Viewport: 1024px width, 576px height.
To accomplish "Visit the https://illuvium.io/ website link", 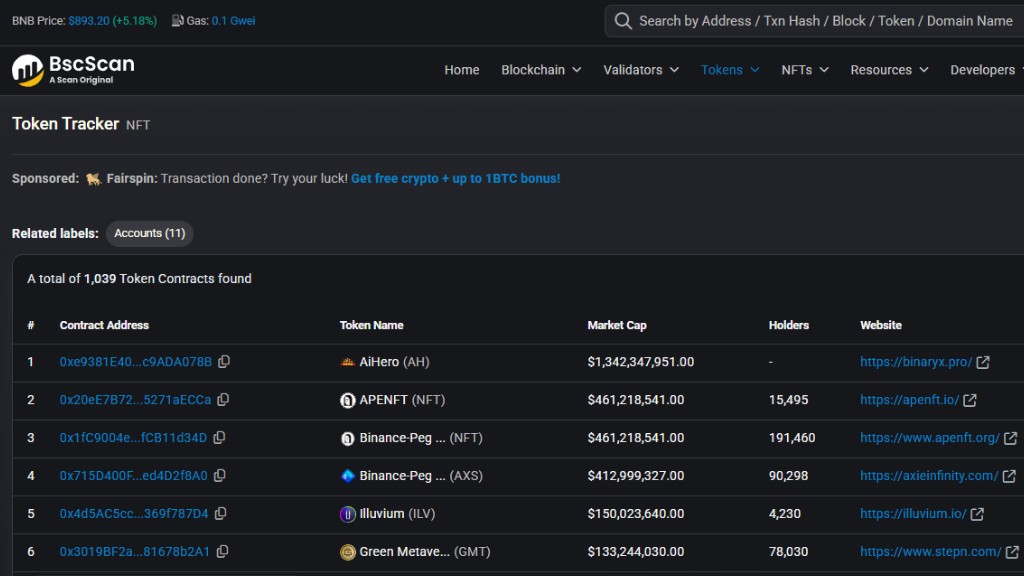I will (x=913, y=513).
